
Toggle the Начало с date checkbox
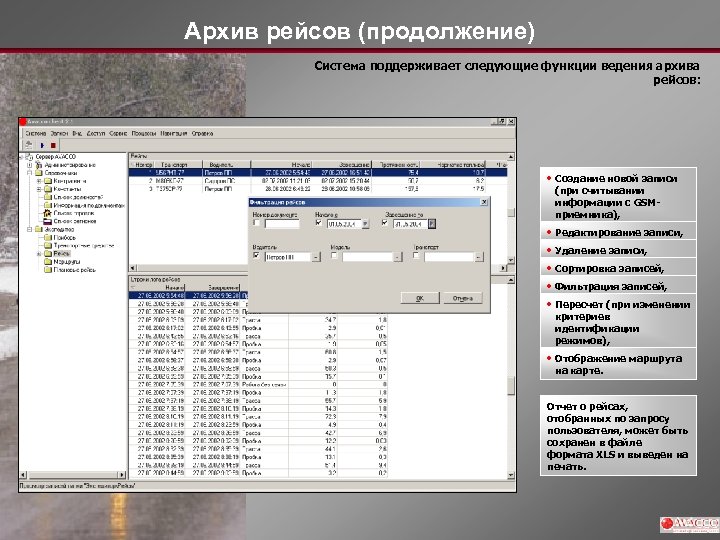point(319,223)
